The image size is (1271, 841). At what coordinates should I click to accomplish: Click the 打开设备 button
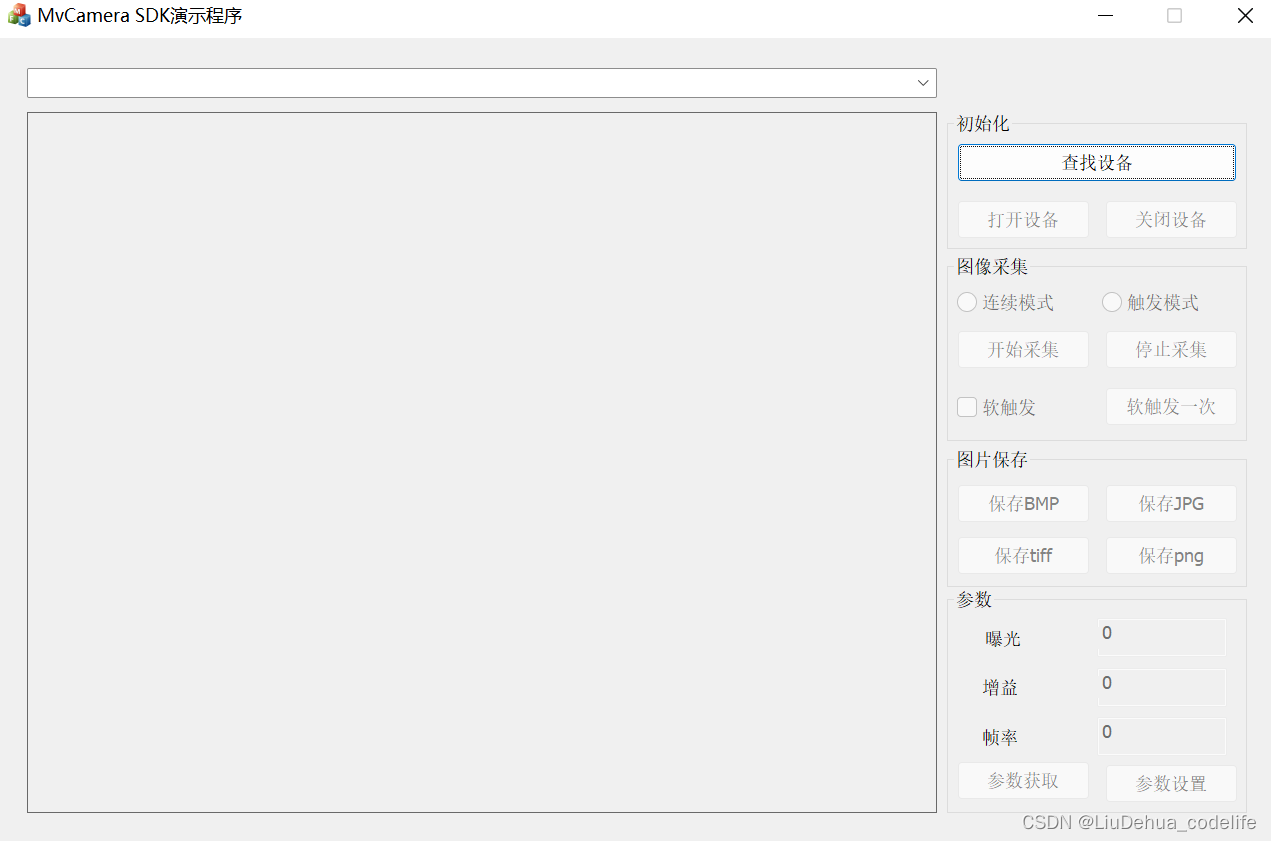[1023, 220]
